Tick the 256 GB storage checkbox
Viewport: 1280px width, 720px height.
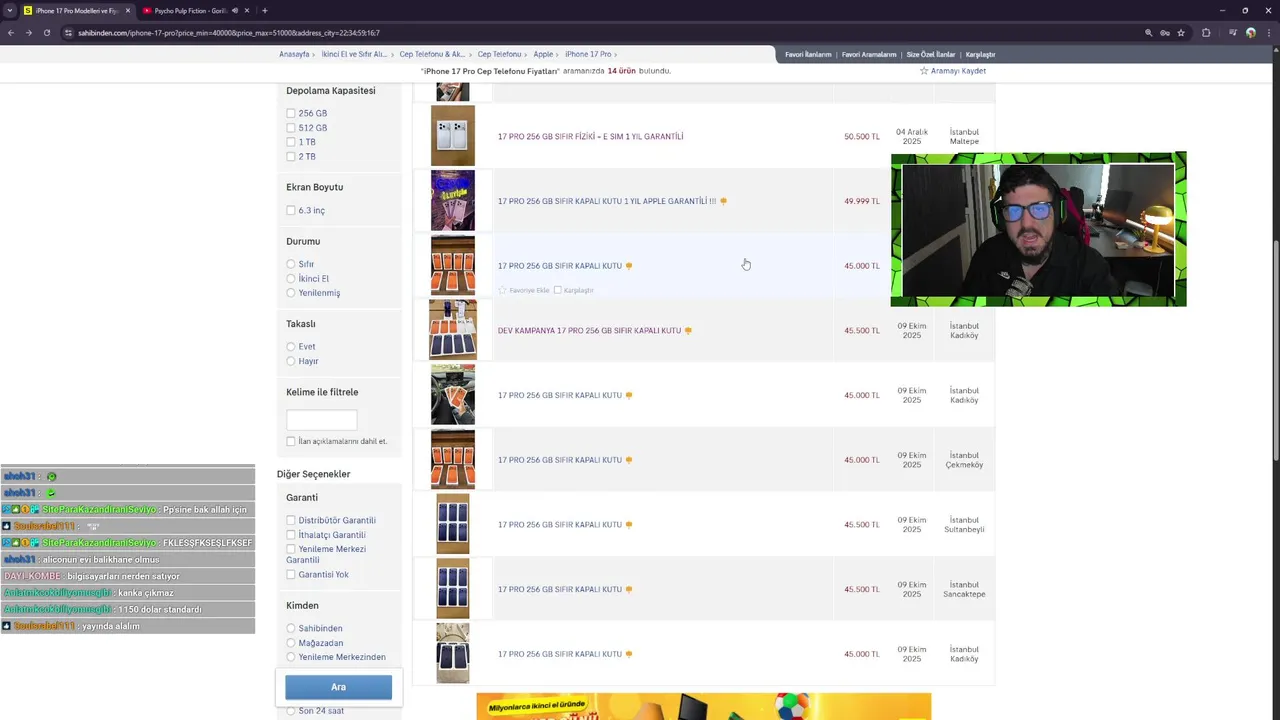click(291, 114)
